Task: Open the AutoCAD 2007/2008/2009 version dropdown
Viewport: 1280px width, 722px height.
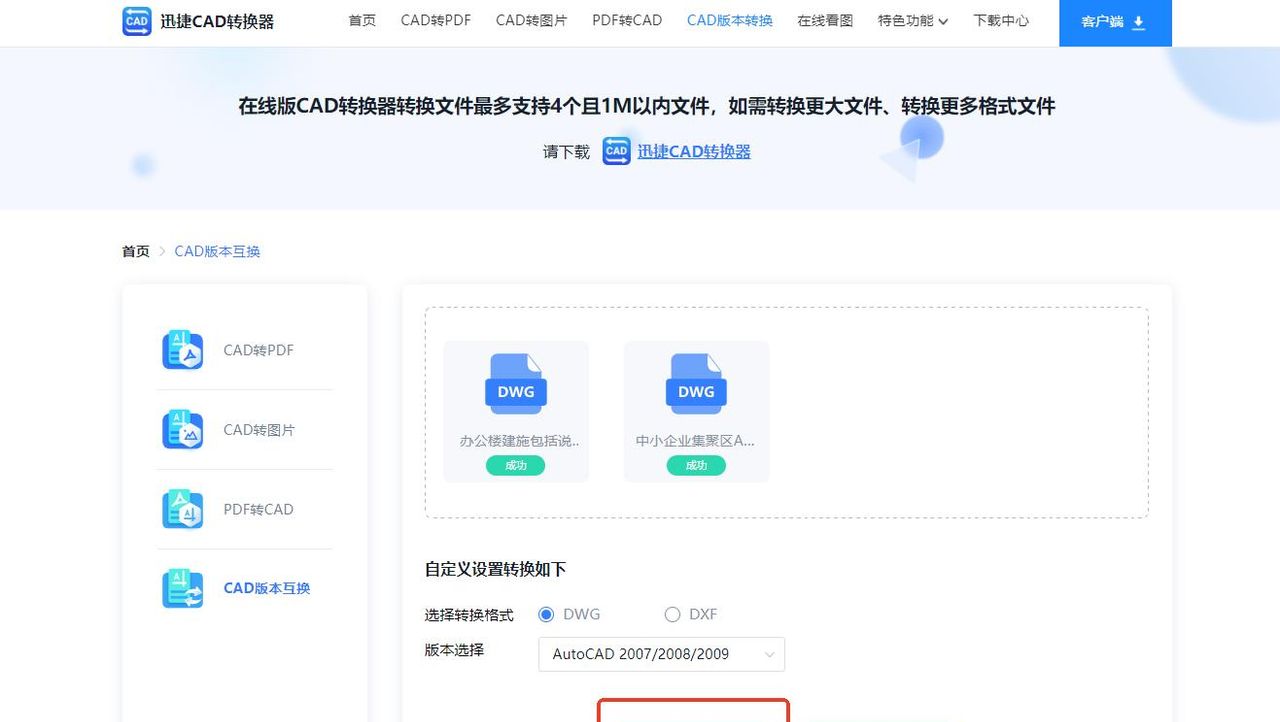Action: tap(660, 654)
